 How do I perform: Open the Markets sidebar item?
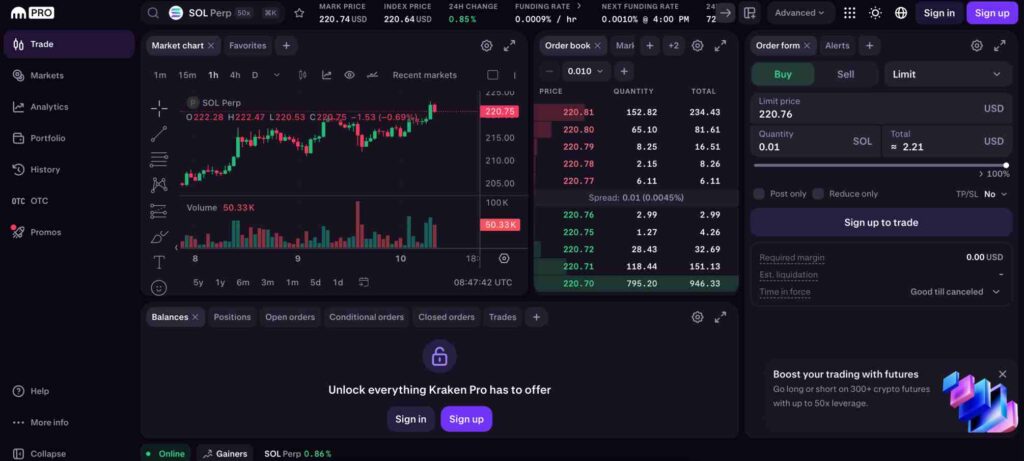[69, 76]
